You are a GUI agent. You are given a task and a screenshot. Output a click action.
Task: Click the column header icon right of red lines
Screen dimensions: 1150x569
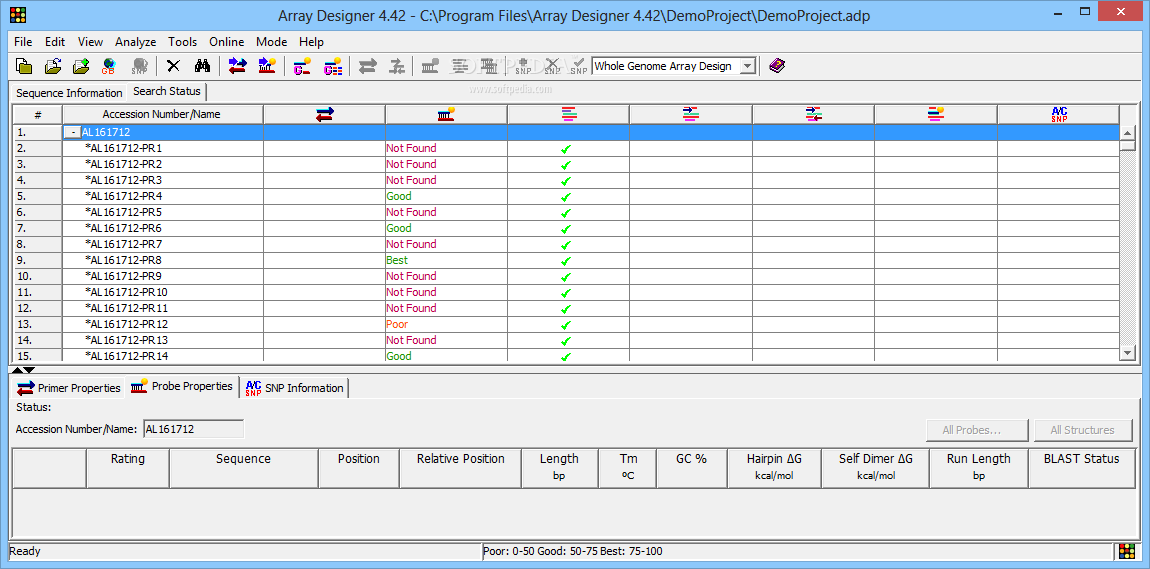coord(691,114)
